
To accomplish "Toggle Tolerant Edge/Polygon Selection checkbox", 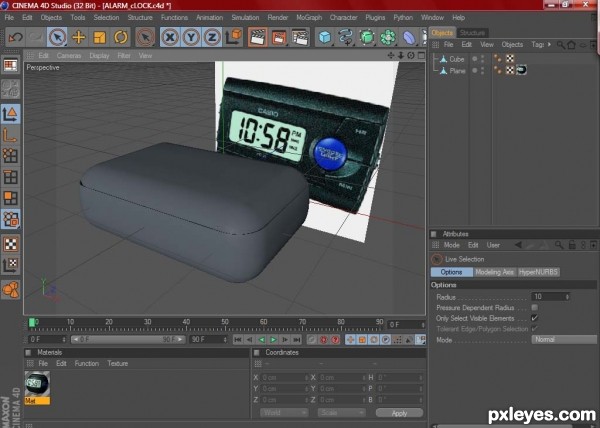I will point(535,329).
